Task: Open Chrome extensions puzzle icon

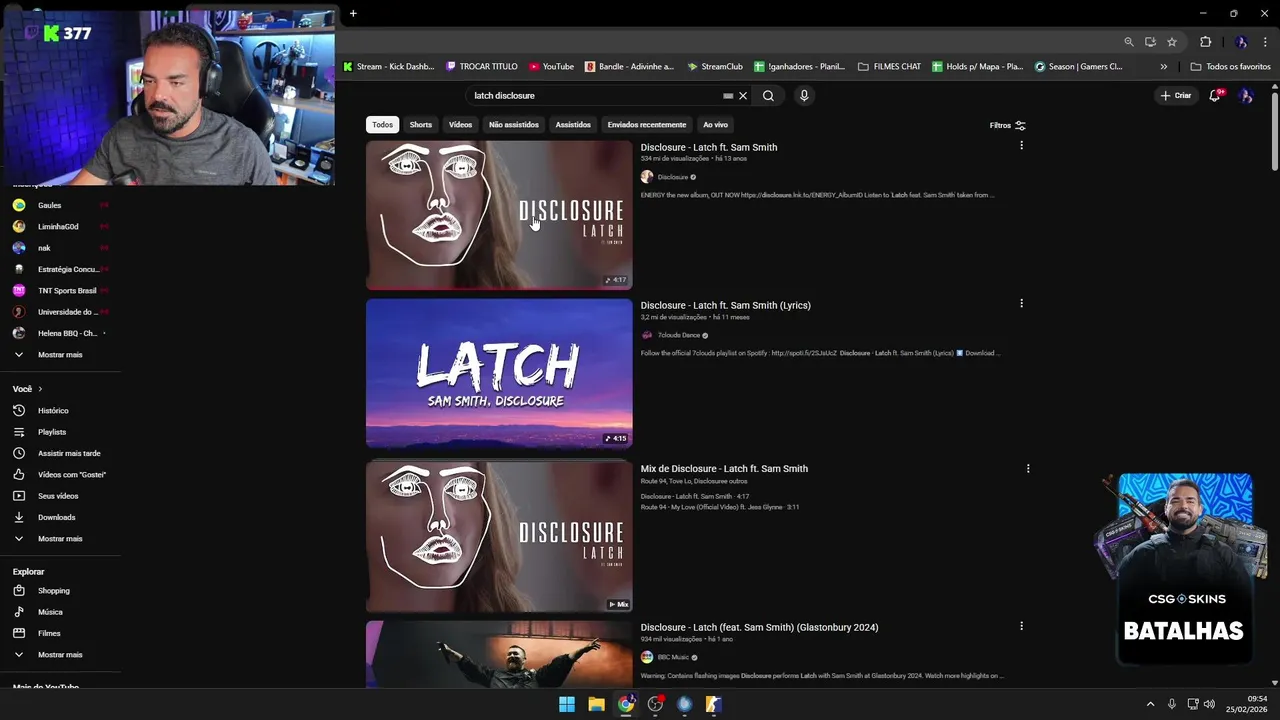Action: click(1205, 42)
